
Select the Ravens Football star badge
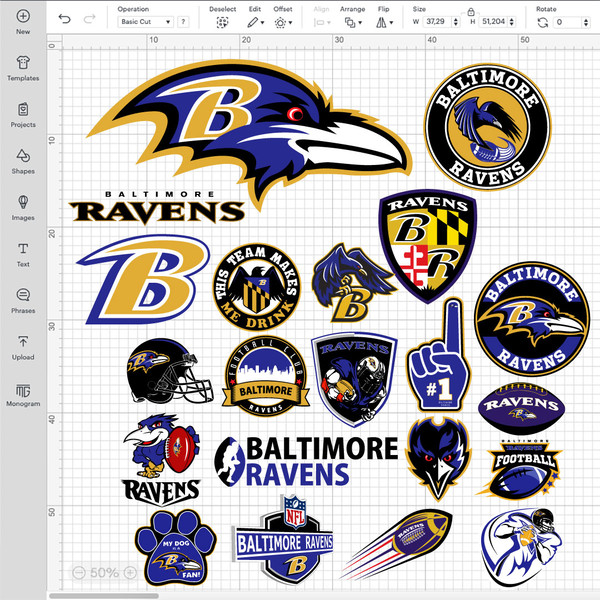[520, 470]
